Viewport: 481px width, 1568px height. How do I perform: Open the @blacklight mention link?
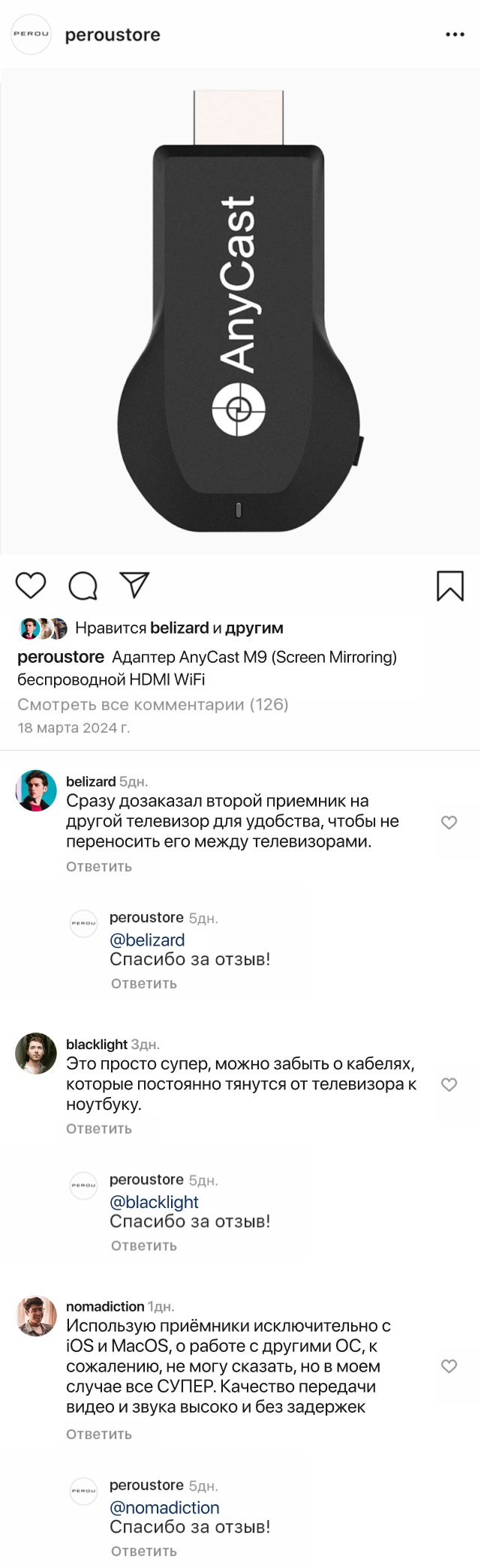coord(154,1202)
